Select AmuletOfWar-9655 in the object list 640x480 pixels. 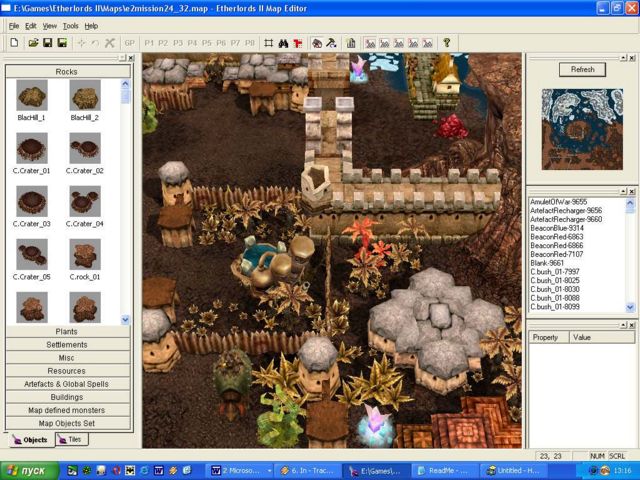(558, 202)
